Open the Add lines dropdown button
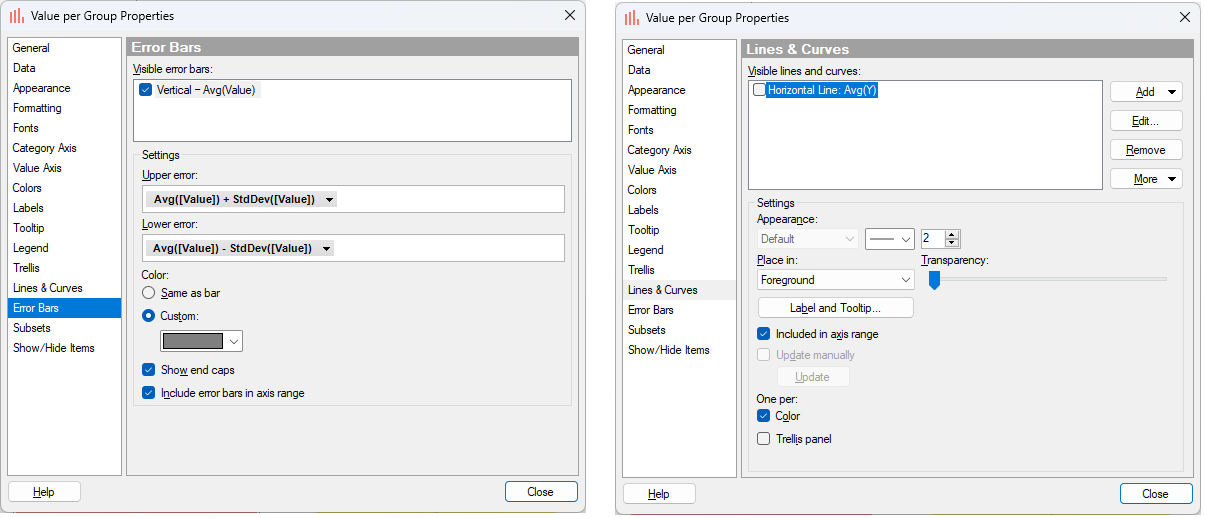The width and height of the screenshot is (1205, 518). point(1146,92)
